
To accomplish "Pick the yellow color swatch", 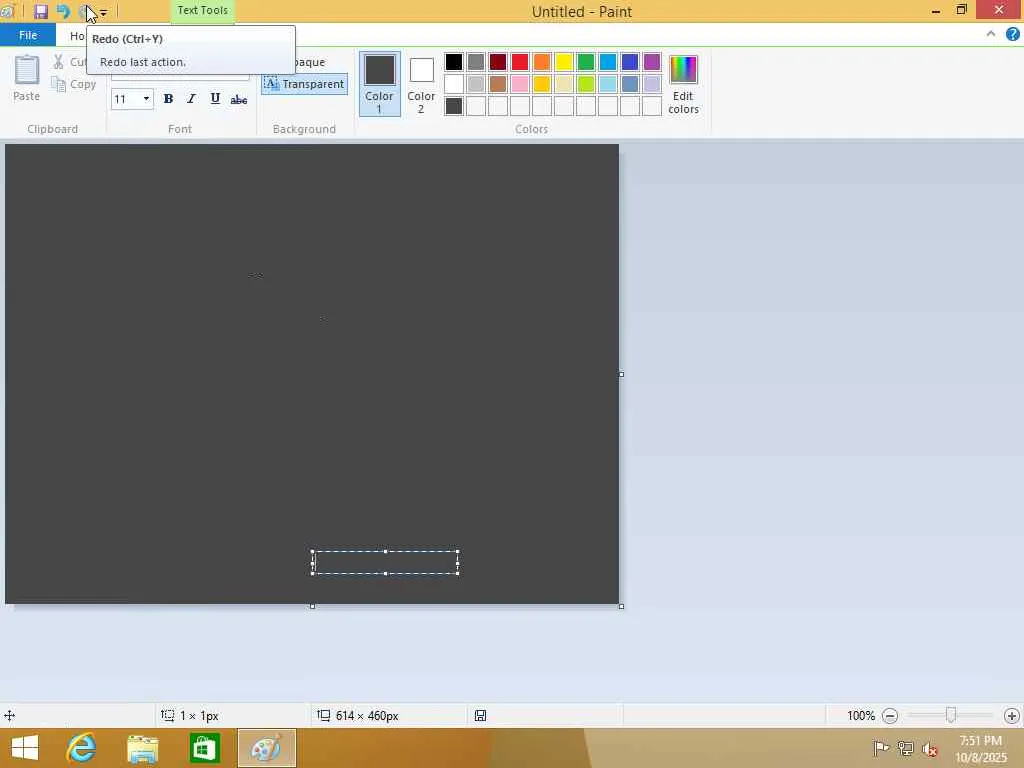I will (564, 62).
